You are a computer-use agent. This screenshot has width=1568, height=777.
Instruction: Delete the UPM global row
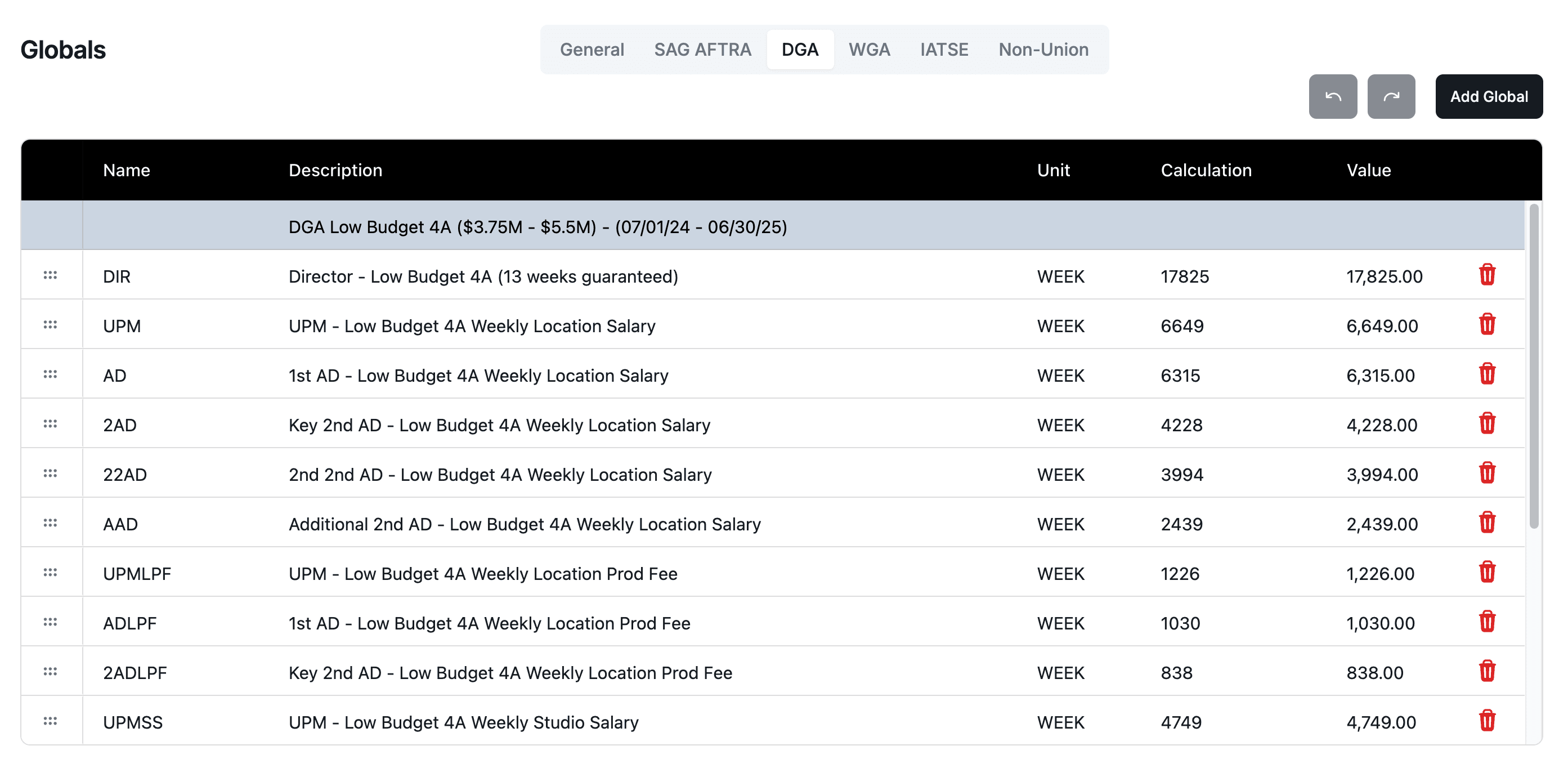click(x=1488, y=325)
